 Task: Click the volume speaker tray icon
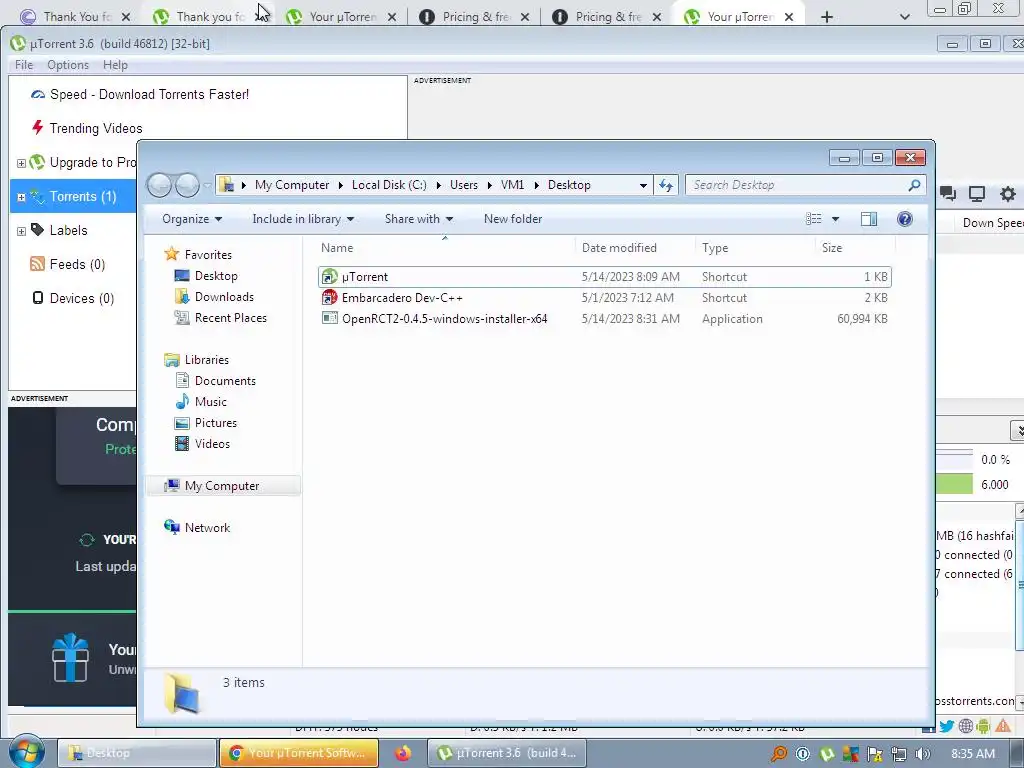tap(923, 754)
